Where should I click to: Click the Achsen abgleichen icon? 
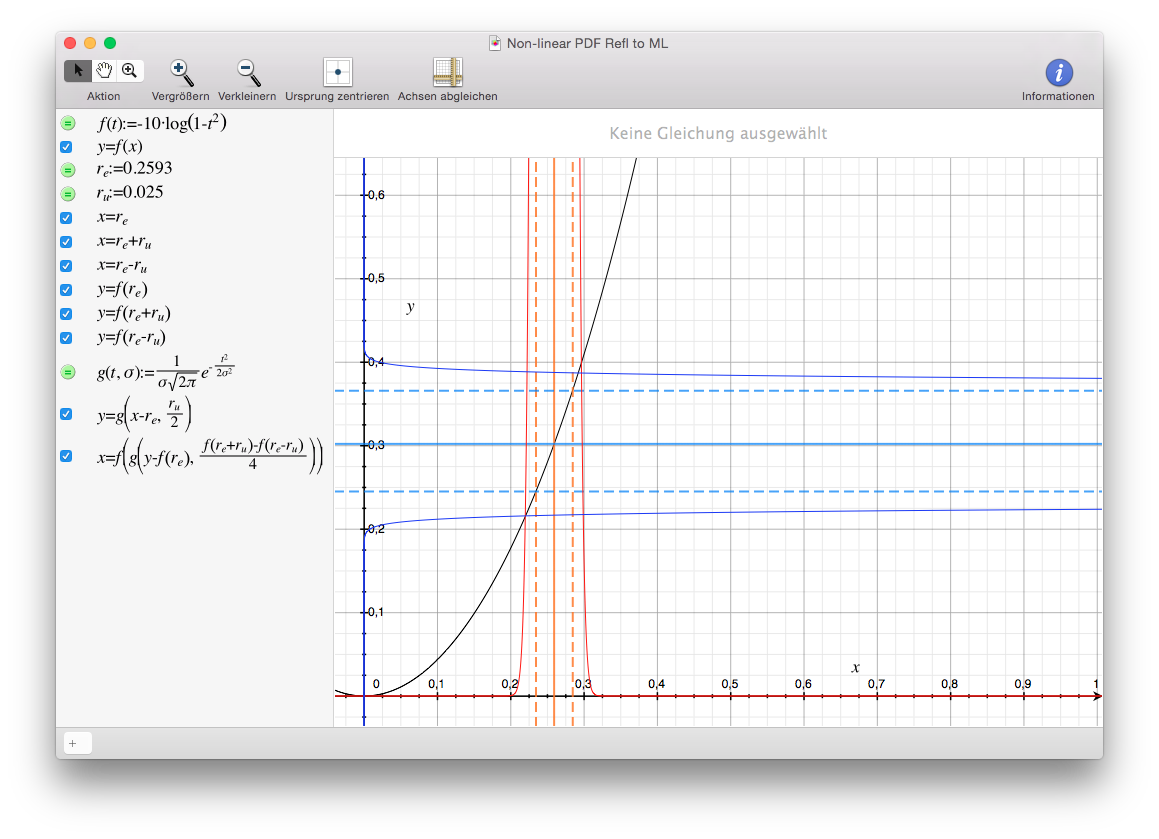tap(447, 72)
